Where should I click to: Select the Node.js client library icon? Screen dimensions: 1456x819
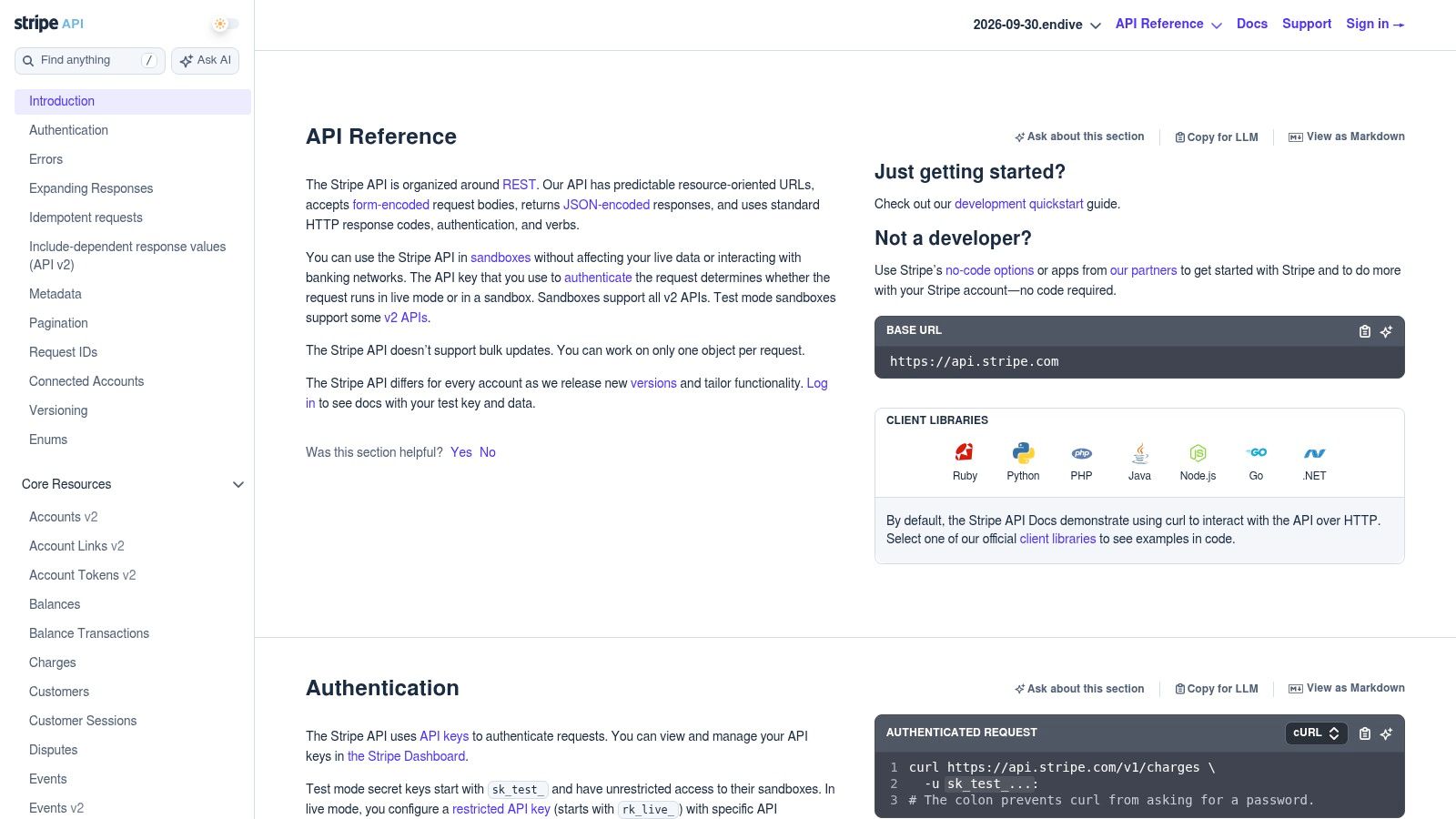(1198, 453)
